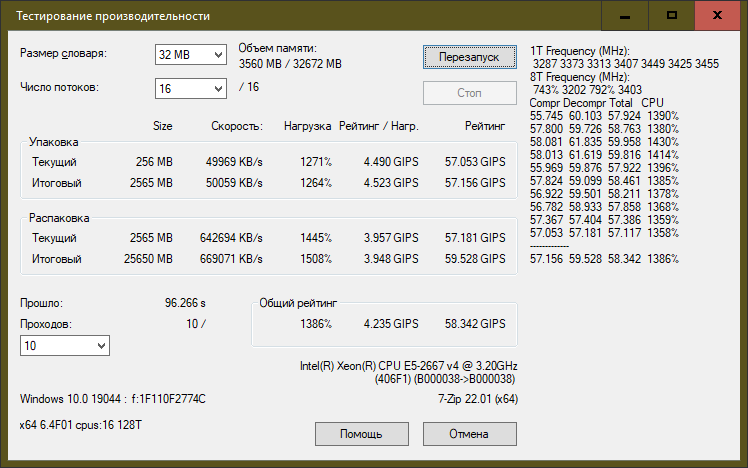748x468 pixels.
Task: Click the decompression total speed 669071 KB/s
Action: tap(231, 259)
